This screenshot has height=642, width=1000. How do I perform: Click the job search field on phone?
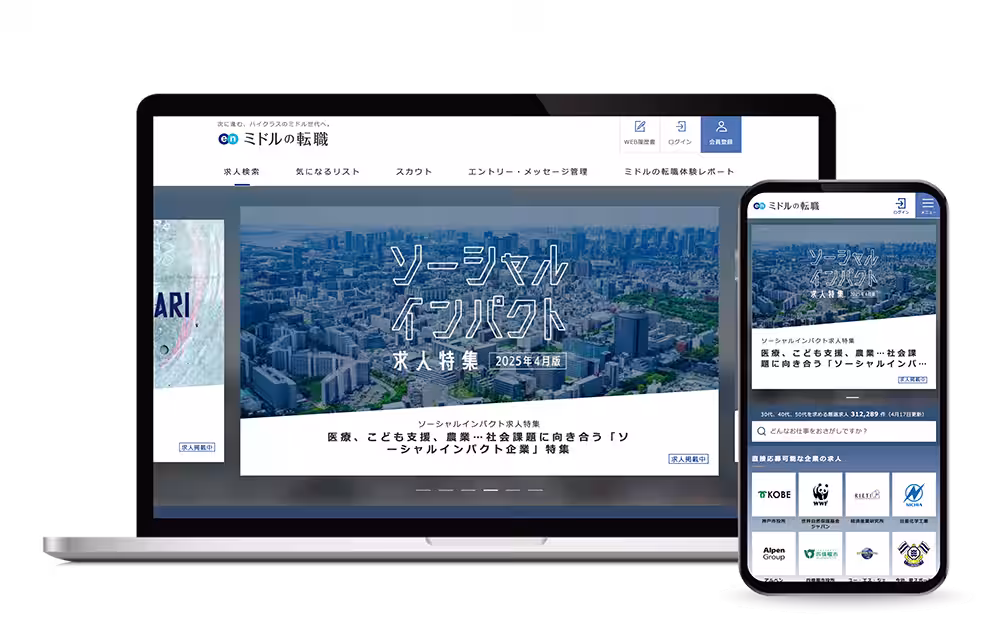[x=845, y=431]
